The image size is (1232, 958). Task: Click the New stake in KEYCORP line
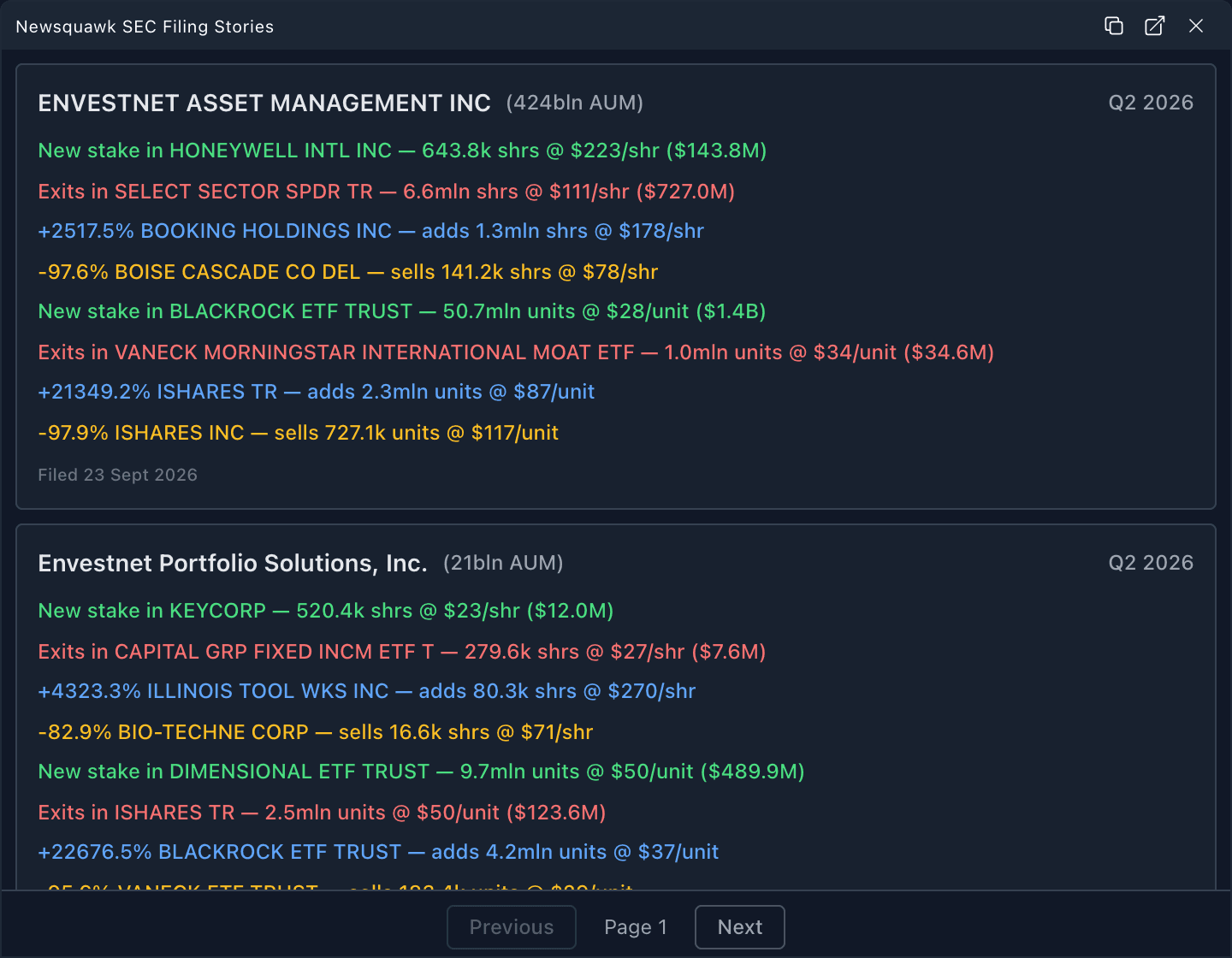pyautogui.click(x=326, y=611)
